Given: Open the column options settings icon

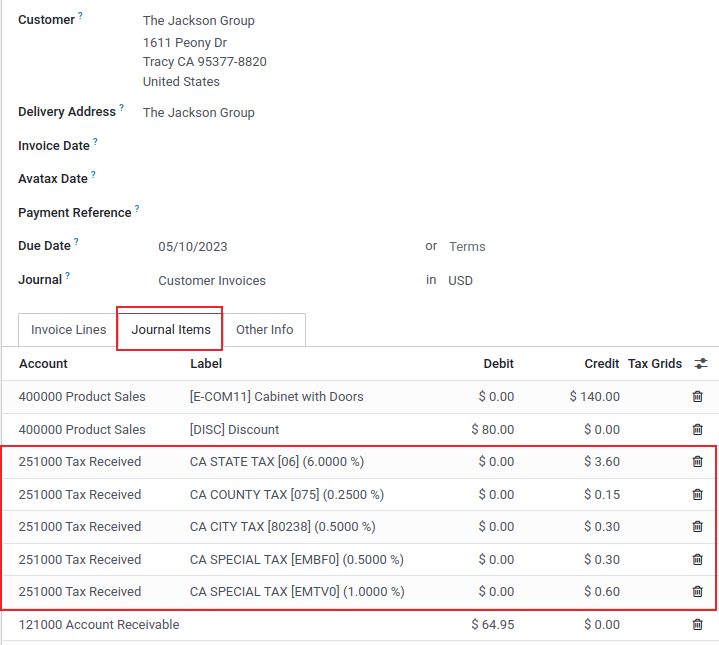Looking at the screenshot, I should (x=701, y=364).
